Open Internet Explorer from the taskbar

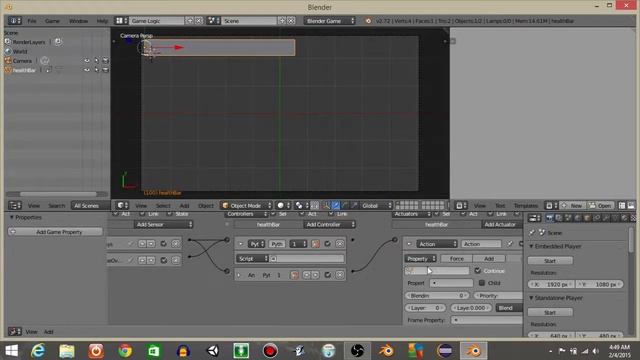[x=38, y=351]
